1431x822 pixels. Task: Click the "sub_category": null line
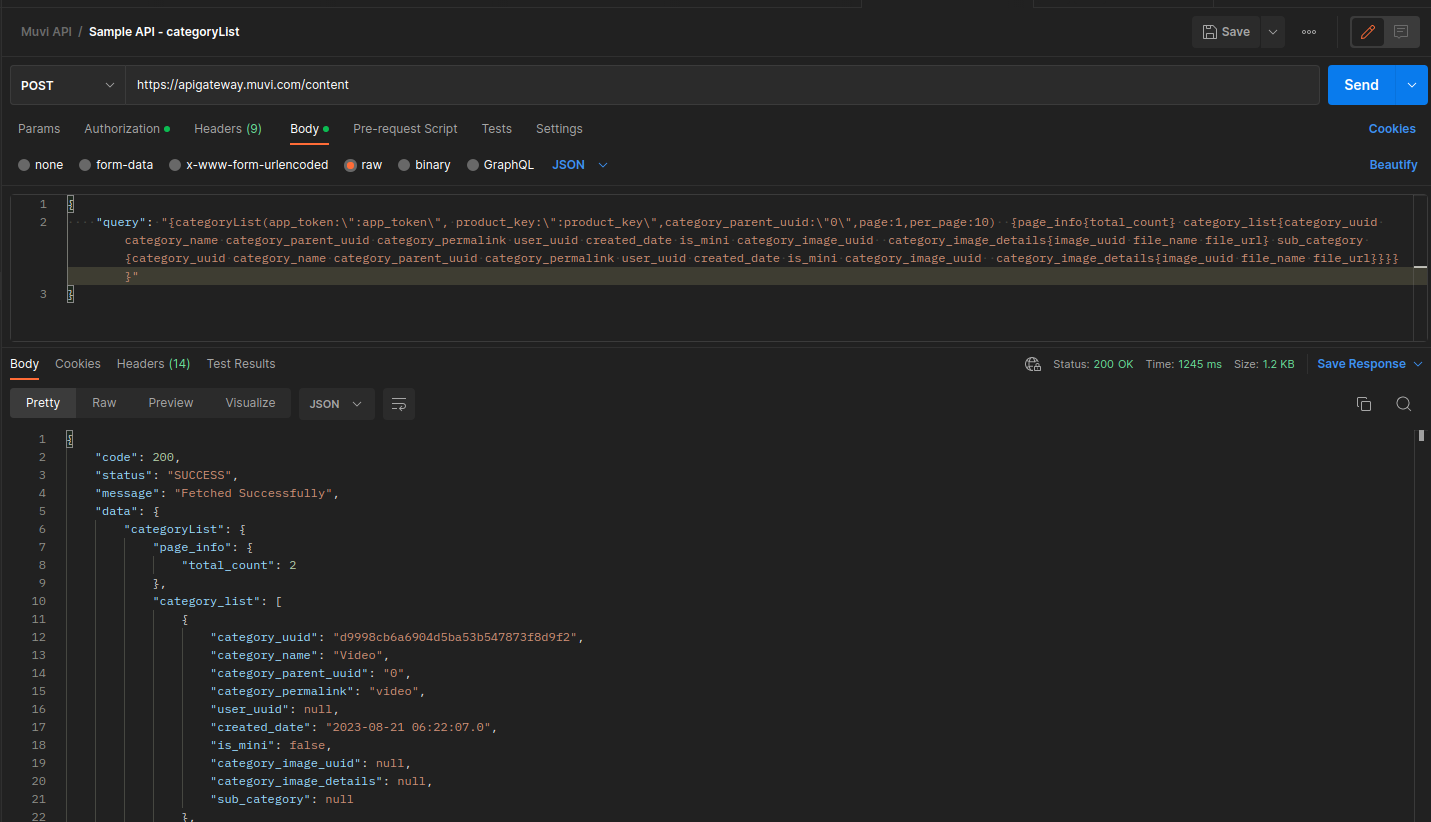click(x=282, y=799)
